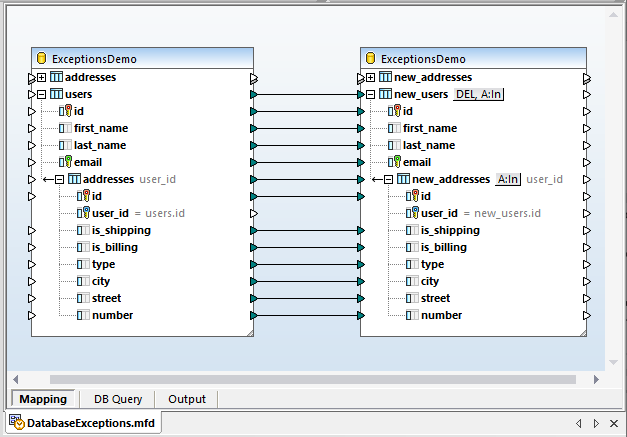This screenshot has width=627, height=437.
Task: Expand the target new_addresses top-level table
Action: coord(370,77)
